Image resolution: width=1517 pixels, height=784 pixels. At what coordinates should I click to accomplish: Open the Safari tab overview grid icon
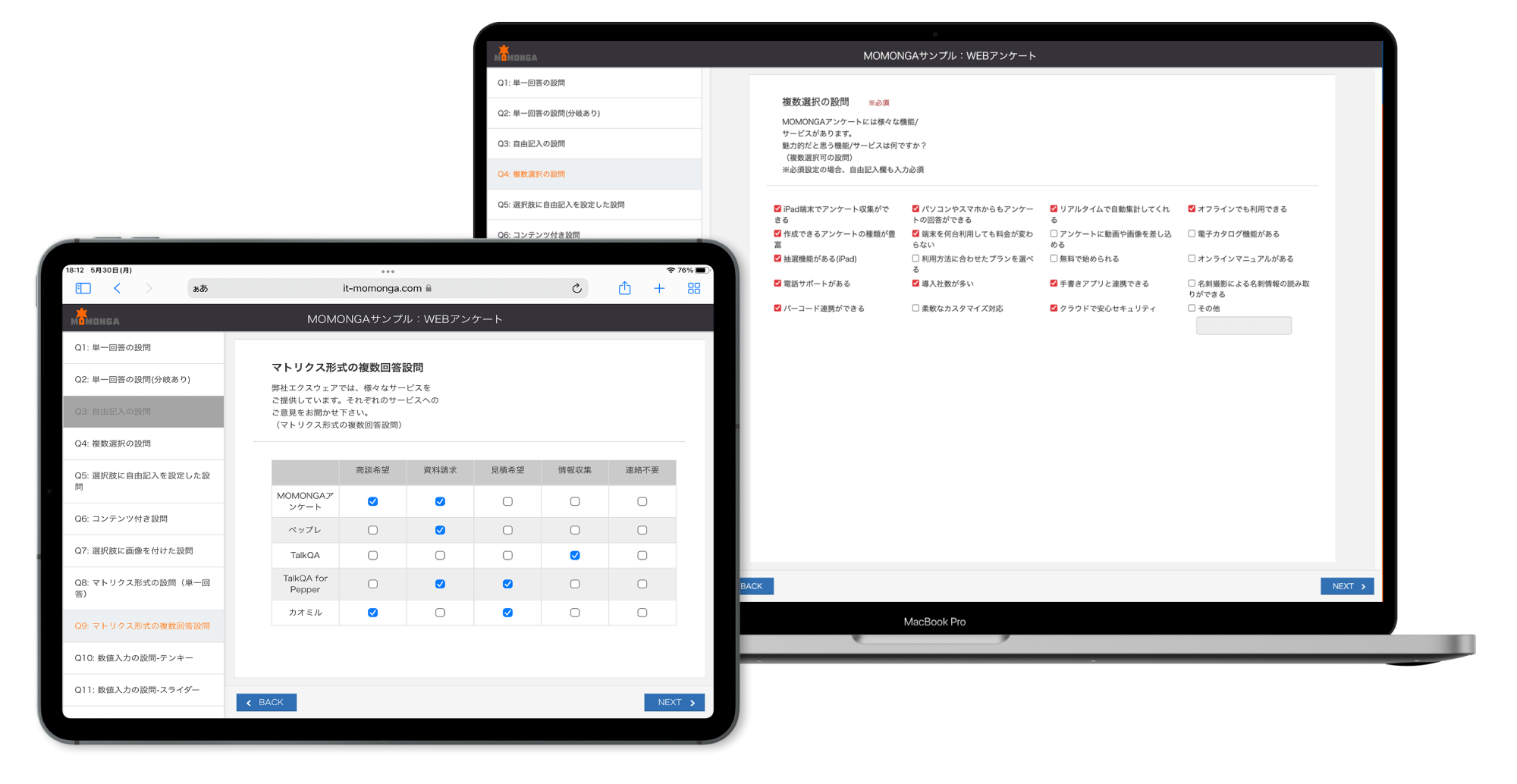(x=694, y=288)
